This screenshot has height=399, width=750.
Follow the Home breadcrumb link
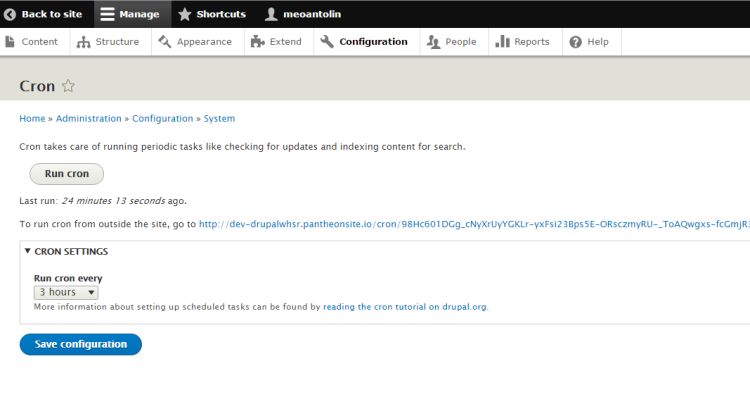pos(32,119)
